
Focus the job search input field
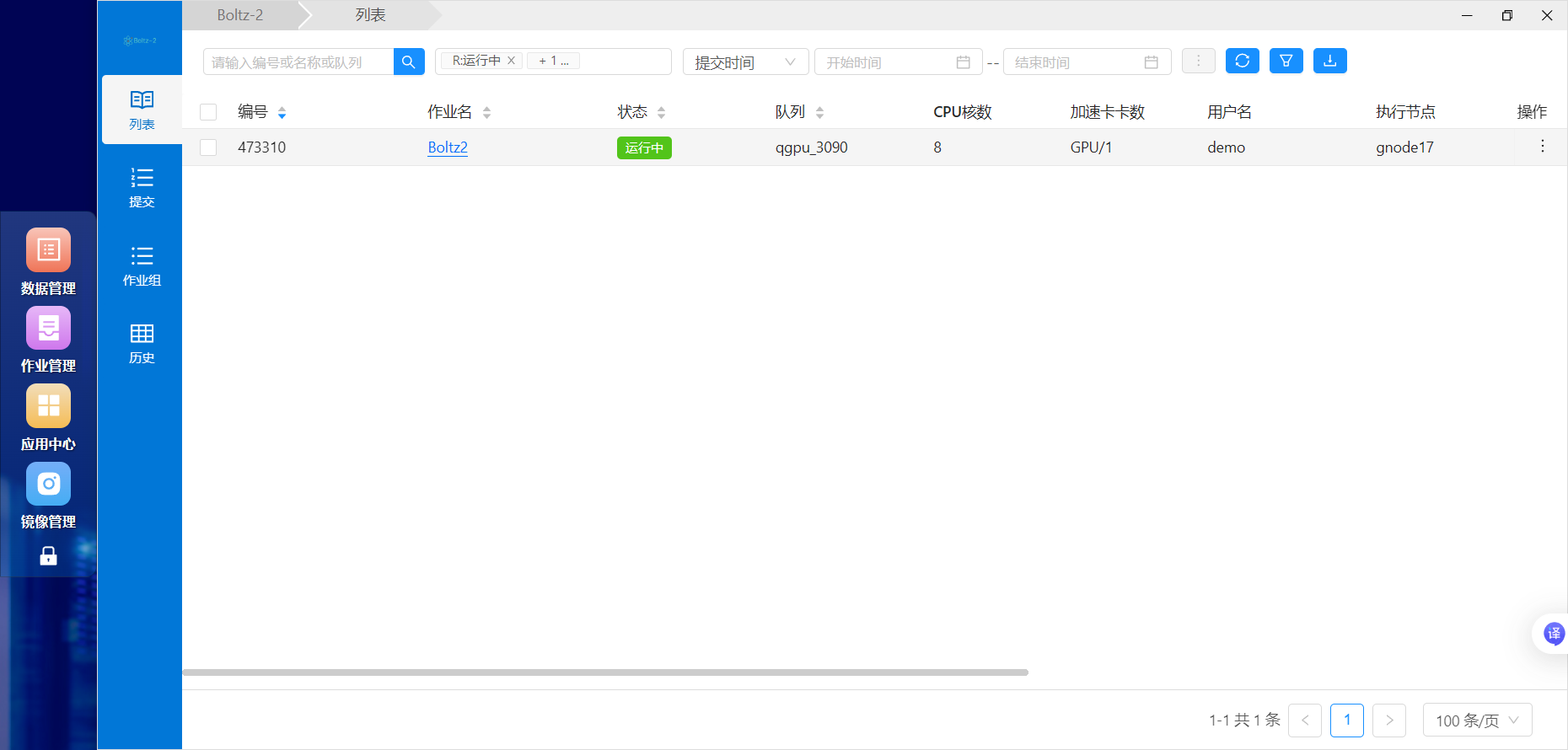298,62
